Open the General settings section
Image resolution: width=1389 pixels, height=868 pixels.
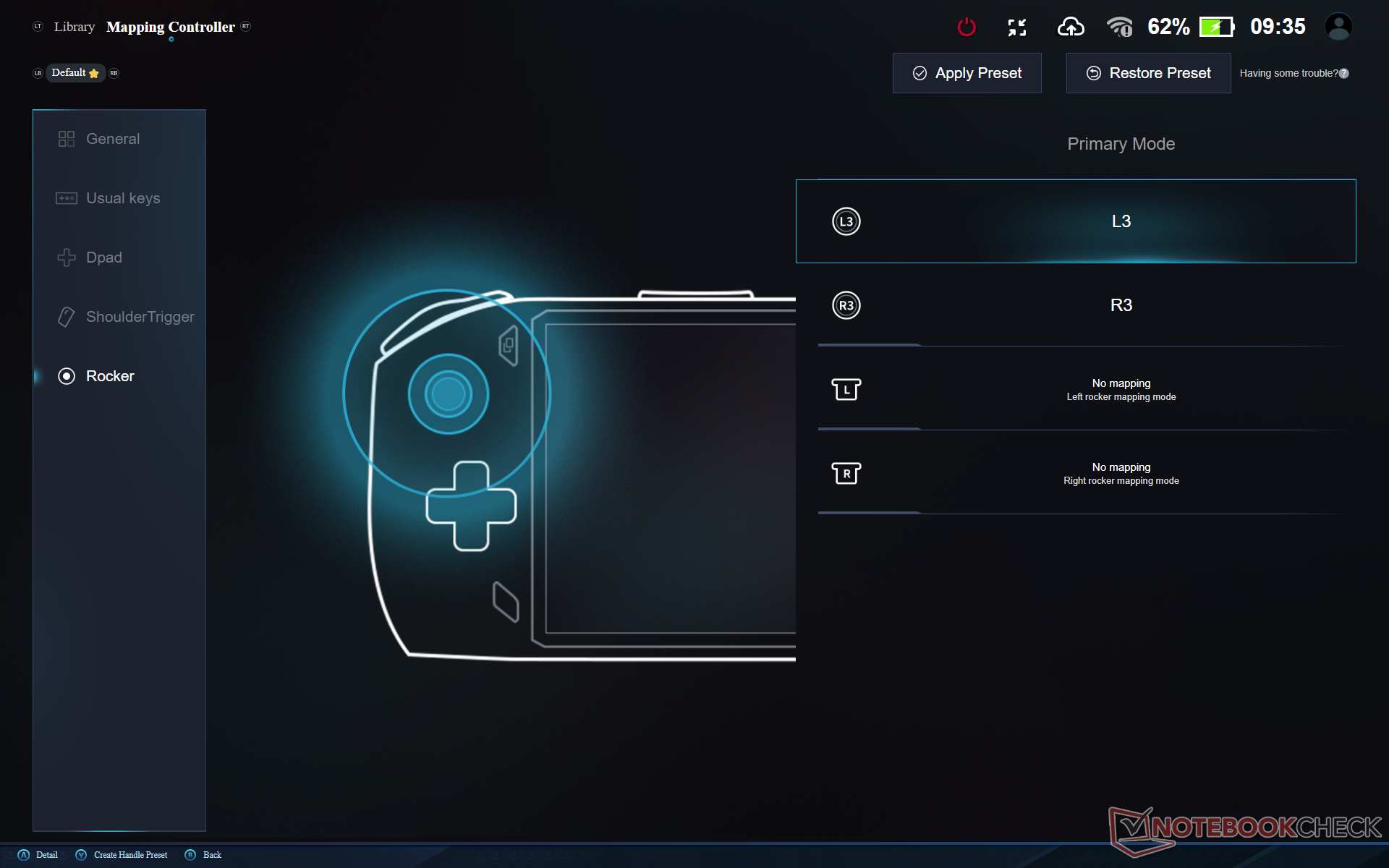(113, 139)
